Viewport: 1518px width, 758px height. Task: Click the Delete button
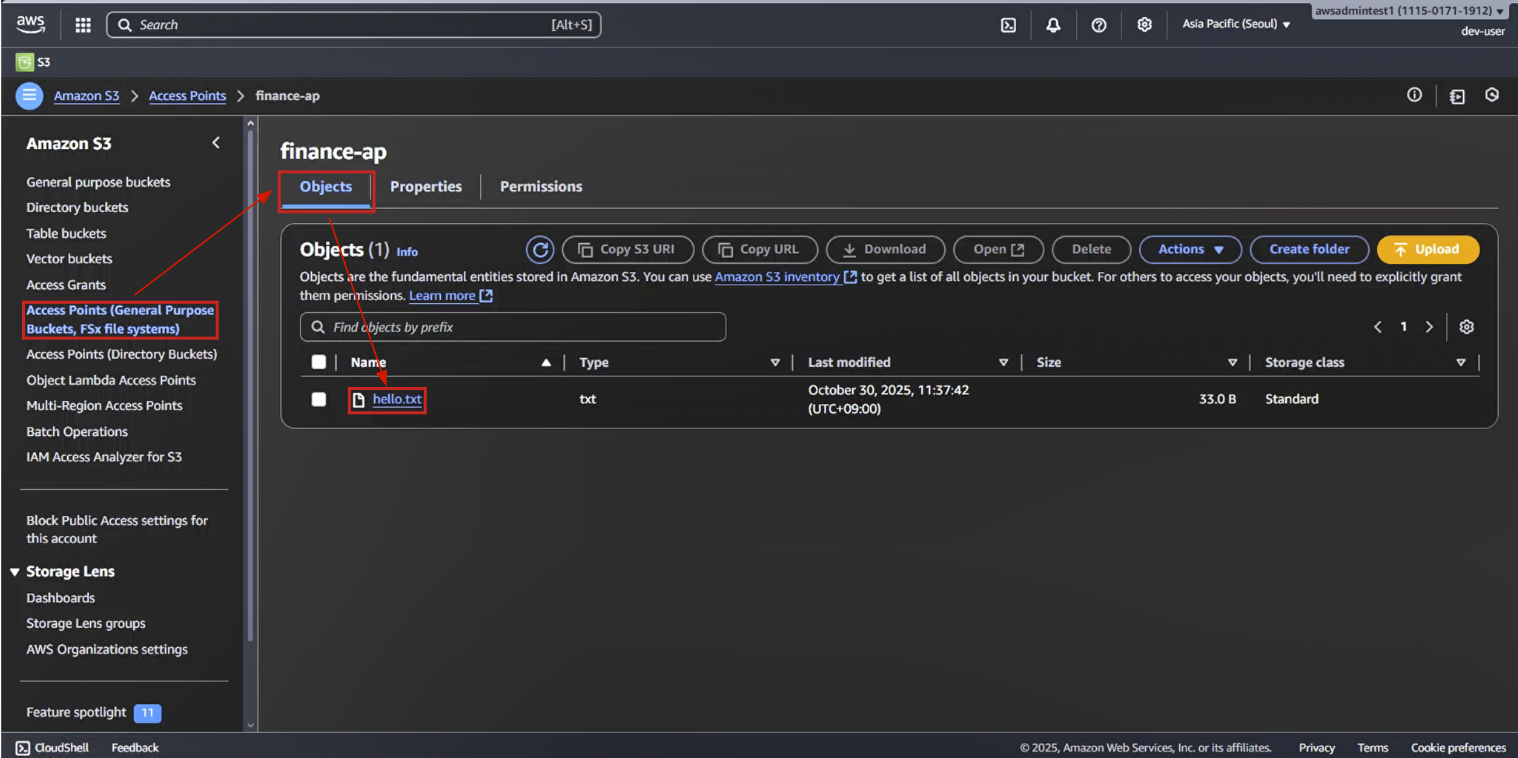1091,249
